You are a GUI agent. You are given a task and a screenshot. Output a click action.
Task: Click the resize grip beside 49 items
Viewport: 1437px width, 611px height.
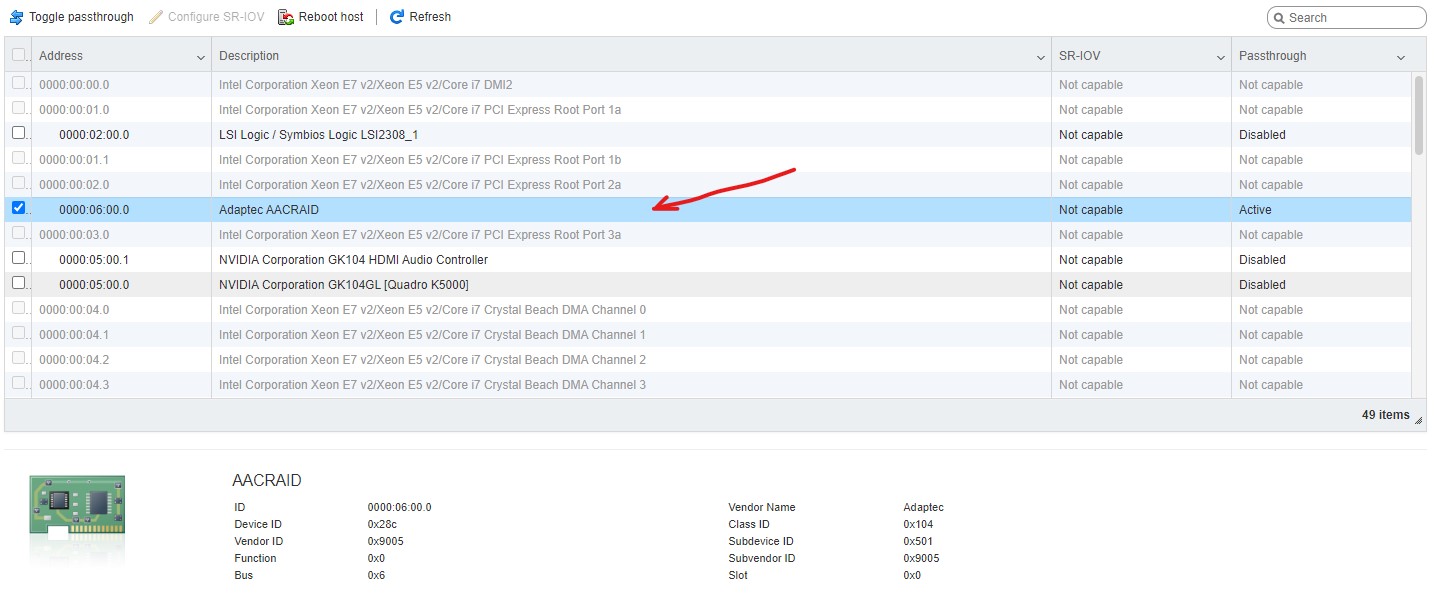(1418, 421)
